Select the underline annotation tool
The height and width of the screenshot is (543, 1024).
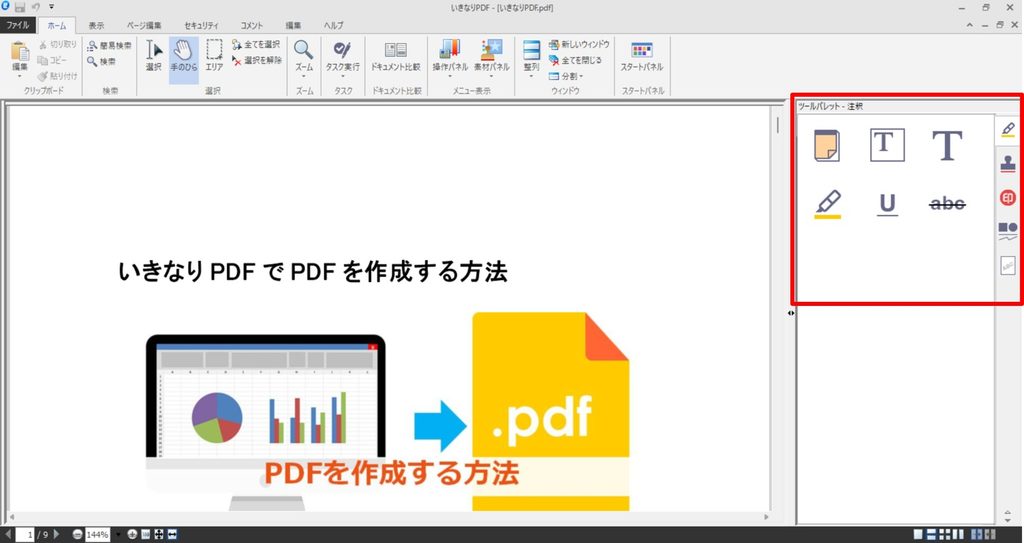point(887,205)
